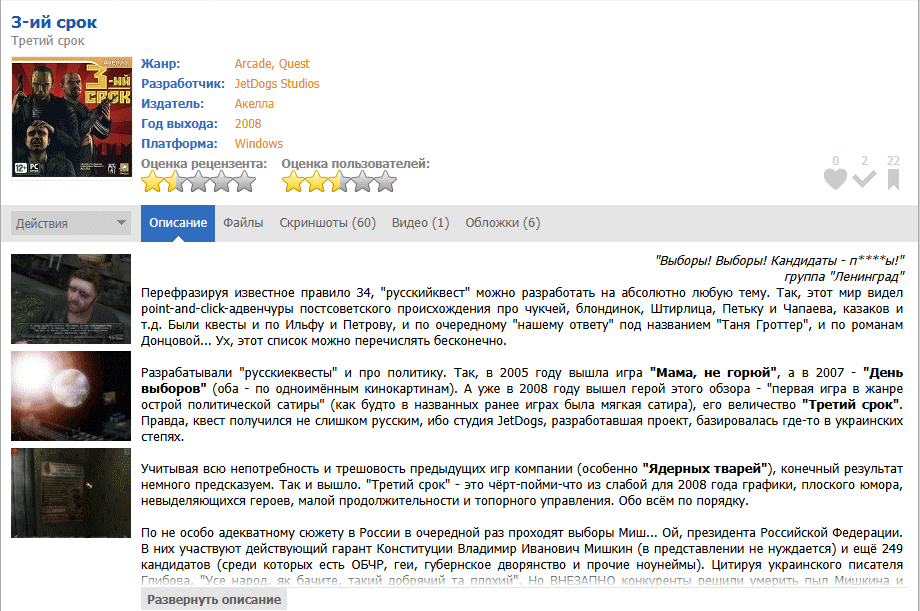Screen dimensions: 920x611
Task: Open the game box cover image
Action: coord(72,118)
